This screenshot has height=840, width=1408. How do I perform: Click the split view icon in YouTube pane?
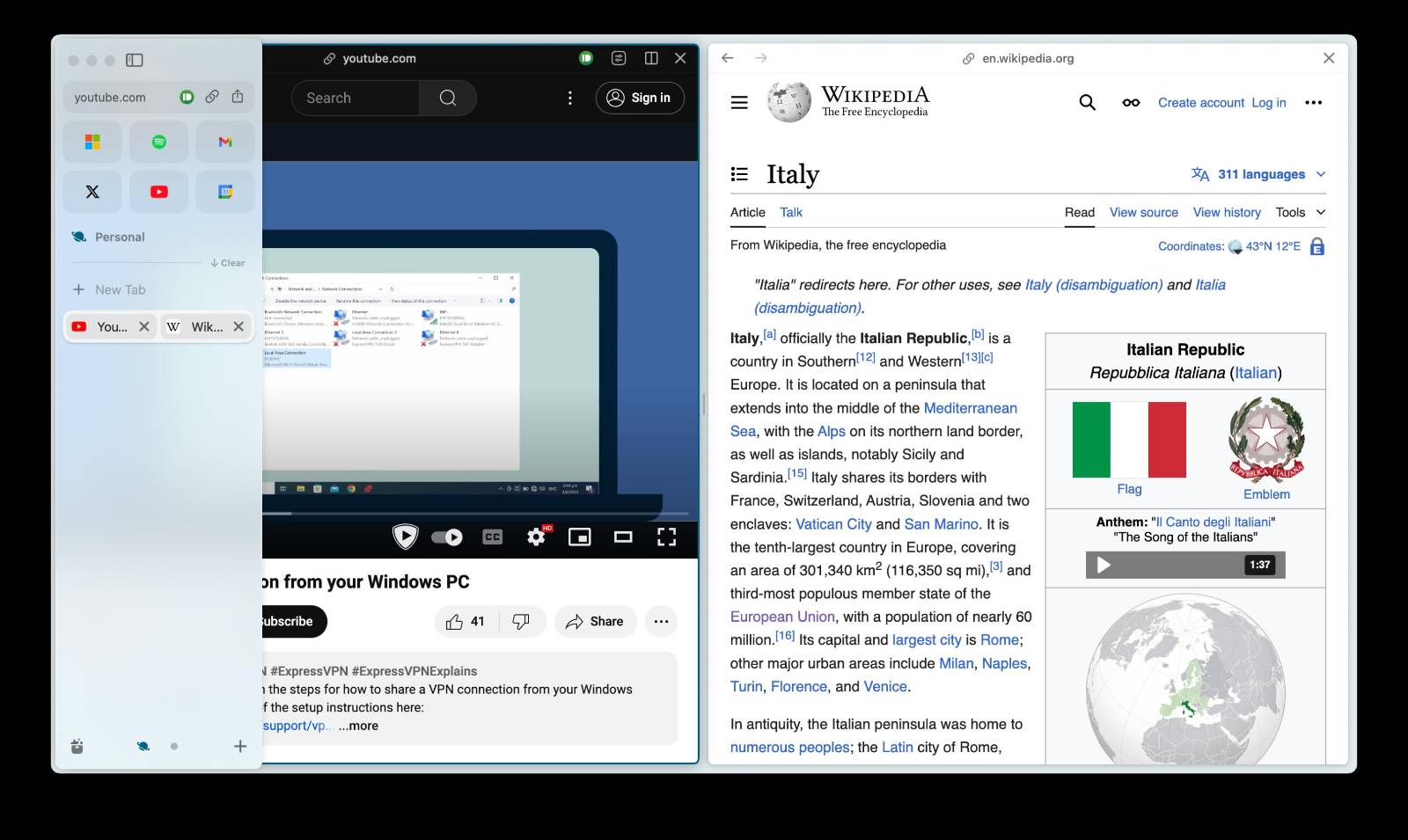(x=651, y=58)
